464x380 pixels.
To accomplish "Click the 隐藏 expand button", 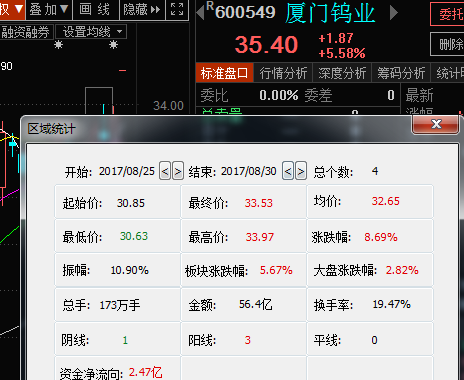I will 142,9.
